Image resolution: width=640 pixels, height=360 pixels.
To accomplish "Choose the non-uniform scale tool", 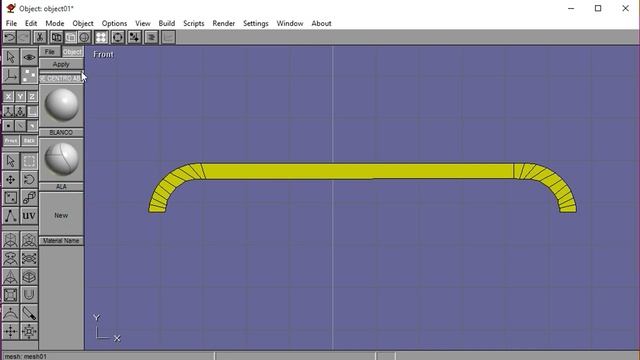I will coord(11,198).
